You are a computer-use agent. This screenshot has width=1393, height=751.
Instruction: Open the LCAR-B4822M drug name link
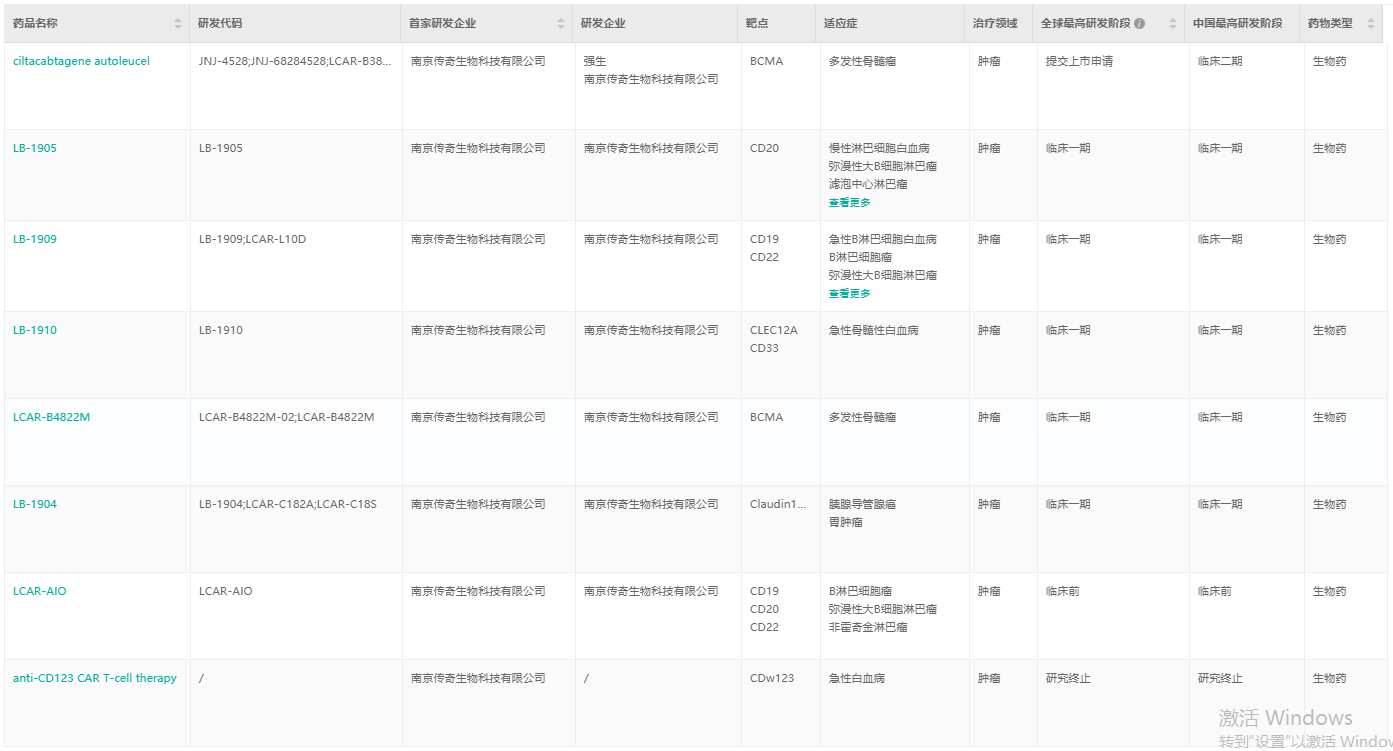click(x=51, y=417)
